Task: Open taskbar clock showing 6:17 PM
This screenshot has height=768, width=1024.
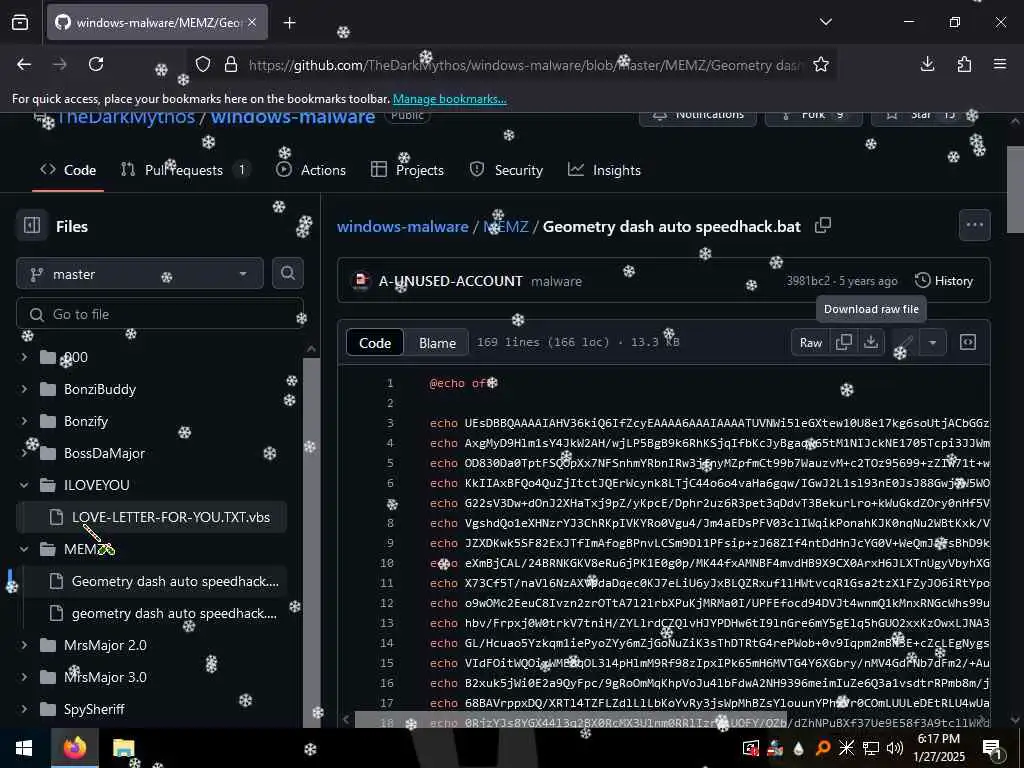Action: tap(939, 748)
